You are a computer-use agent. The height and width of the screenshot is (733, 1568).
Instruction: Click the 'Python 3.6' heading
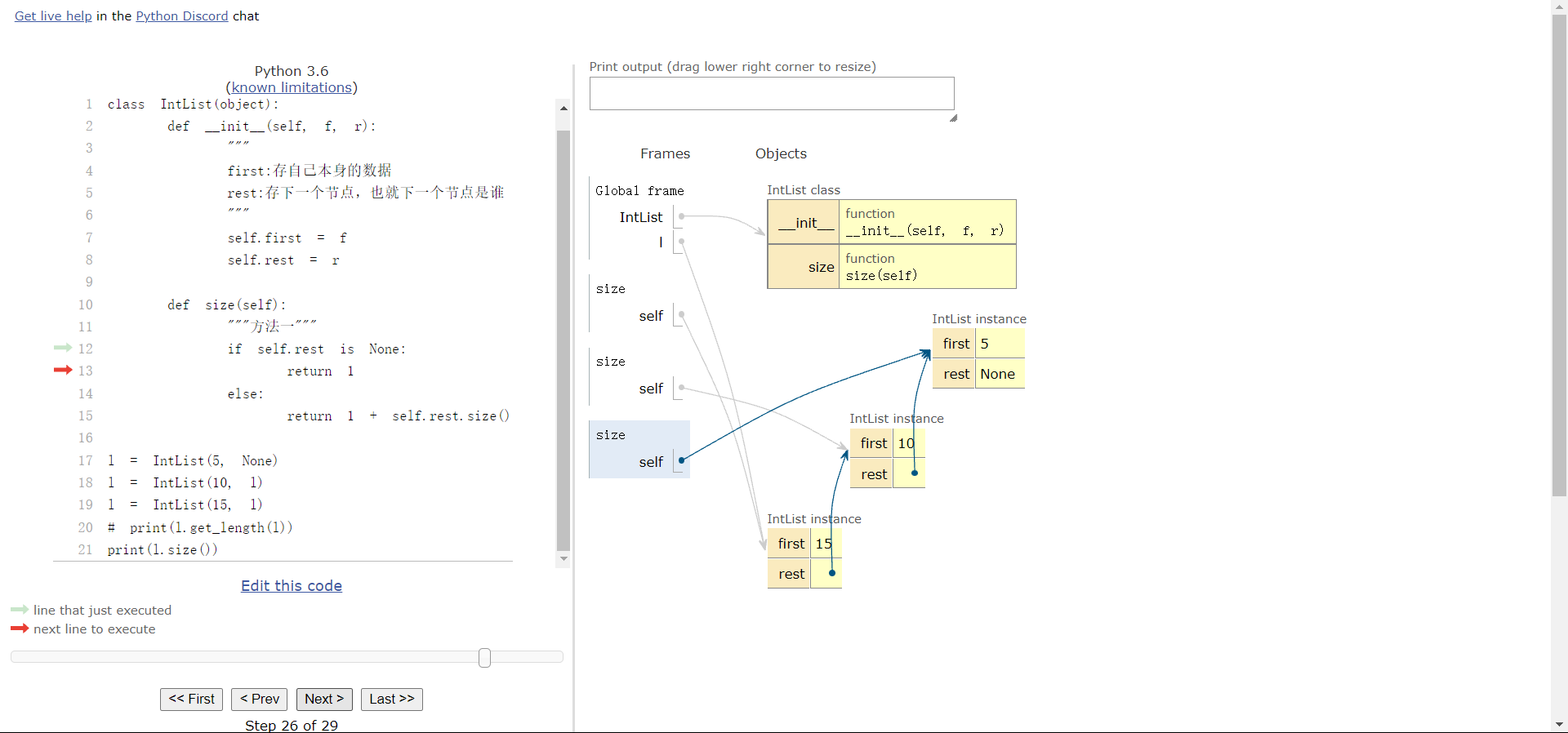point(292,71)
